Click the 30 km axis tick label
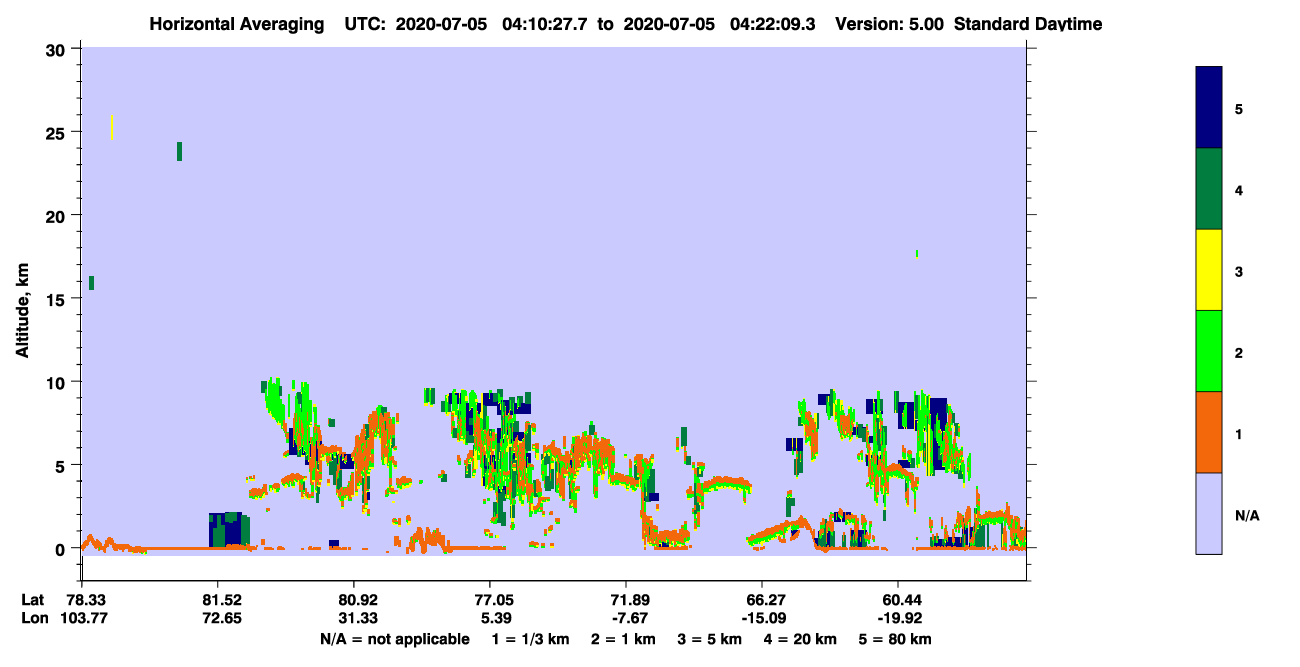 pos(58,49)
